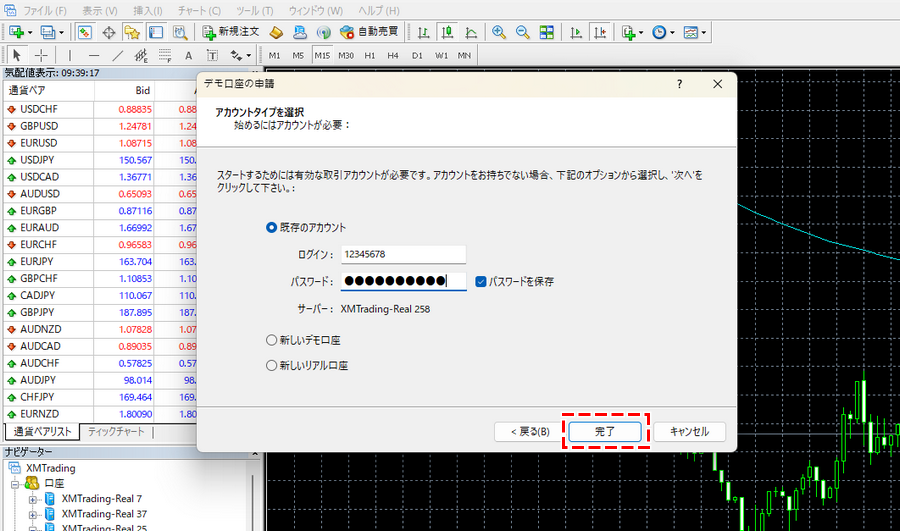Switch timeframe to M30
This screenshot has width=900, height=531.
pyautogui.click(x=346, y=56)
